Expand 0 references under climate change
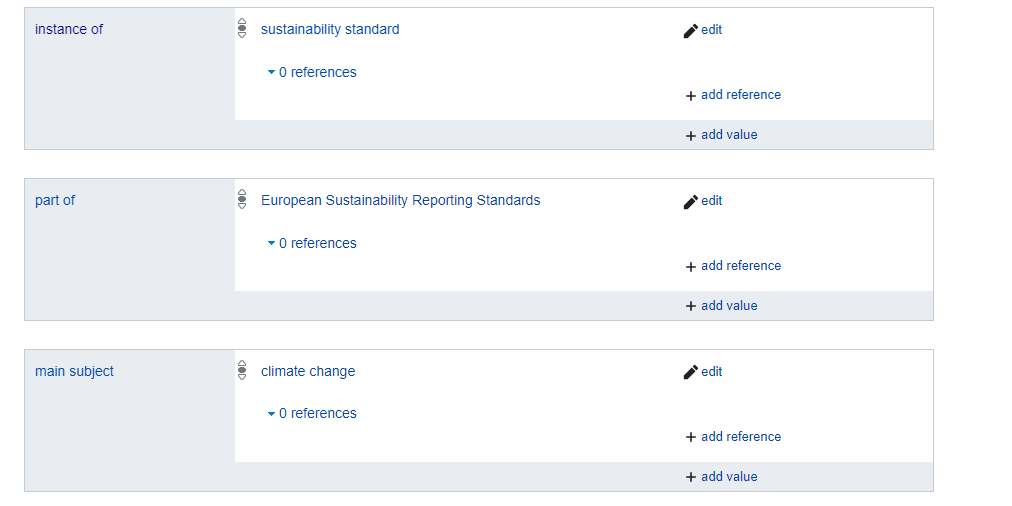This screenshot has height=506, width=1012. click(312, 413)
